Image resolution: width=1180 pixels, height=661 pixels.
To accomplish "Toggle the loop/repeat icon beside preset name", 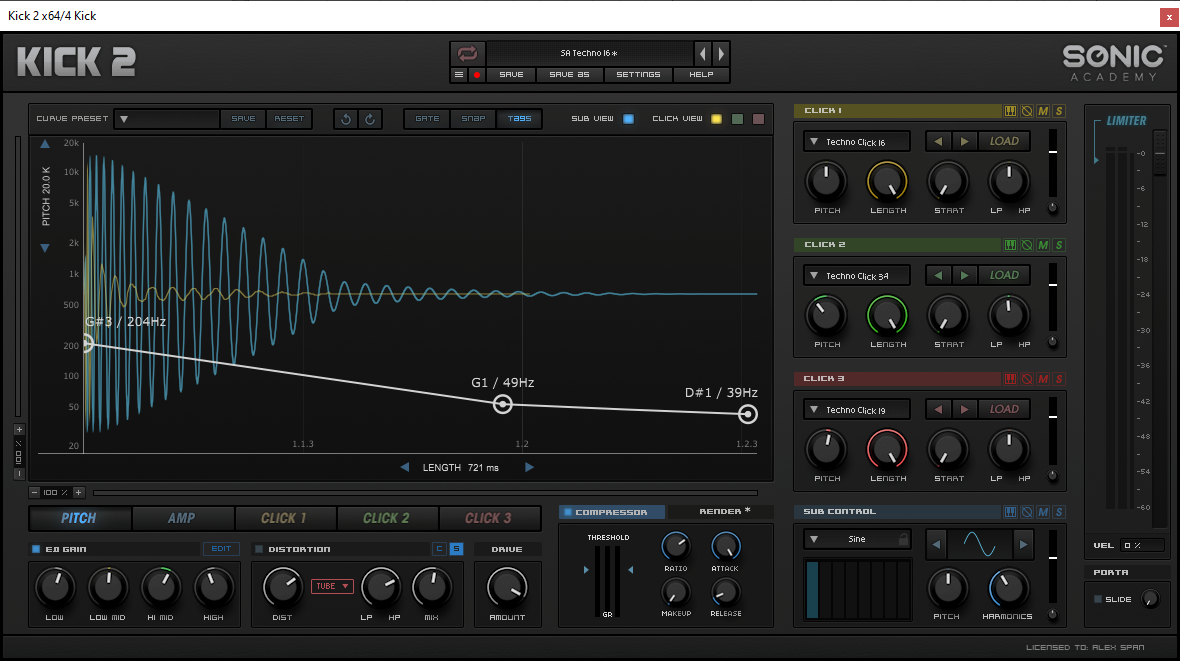I will pyautogui.click(x=467, y=53).
